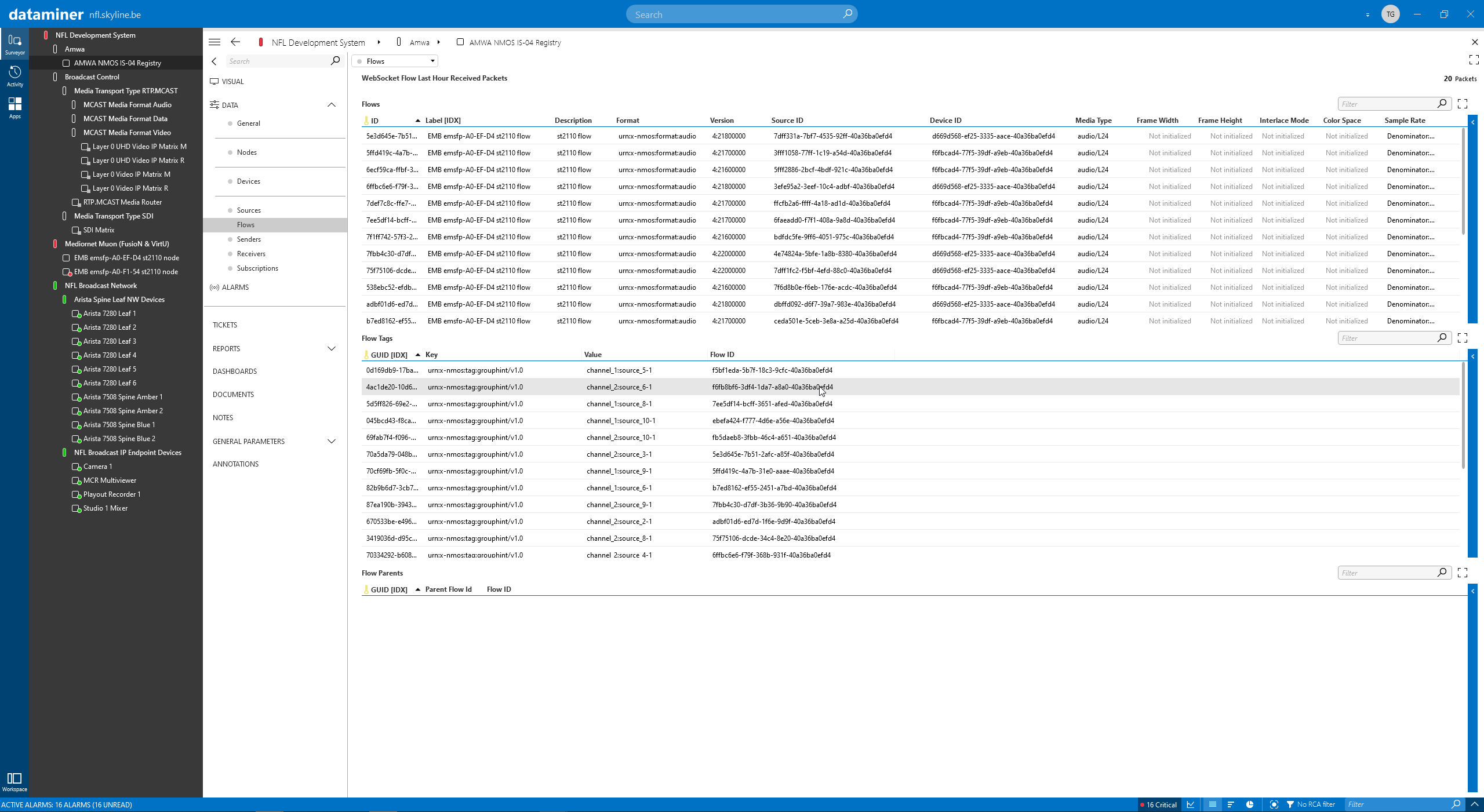The height and width of the screenshot is (812, 1484).
Task: Select the Nodes data page
Action: (246, 152)
